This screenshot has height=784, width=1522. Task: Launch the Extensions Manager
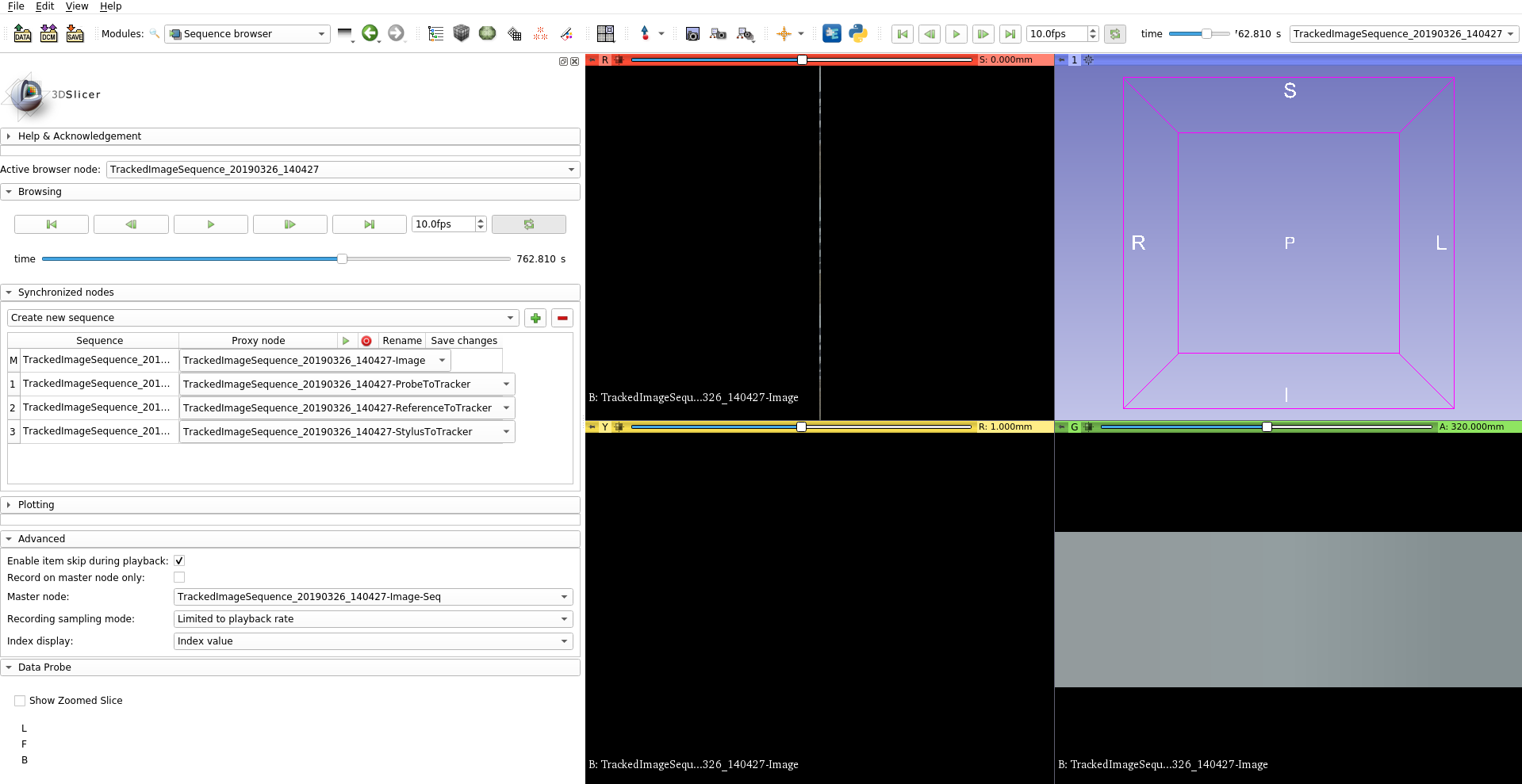point(831,33)
